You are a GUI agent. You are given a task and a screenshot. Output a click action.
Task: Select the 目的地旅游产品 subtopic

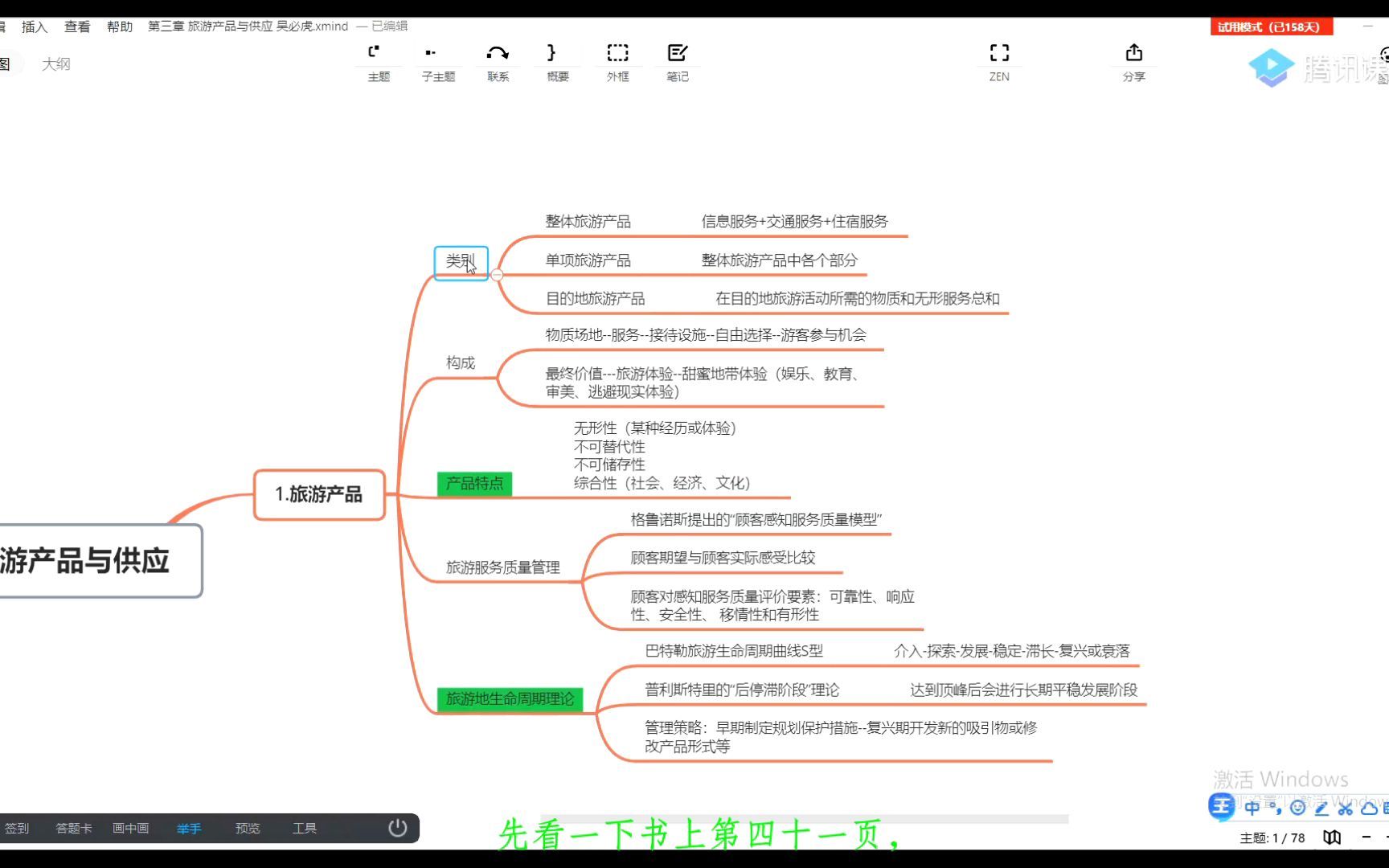(x=595, y=299)
